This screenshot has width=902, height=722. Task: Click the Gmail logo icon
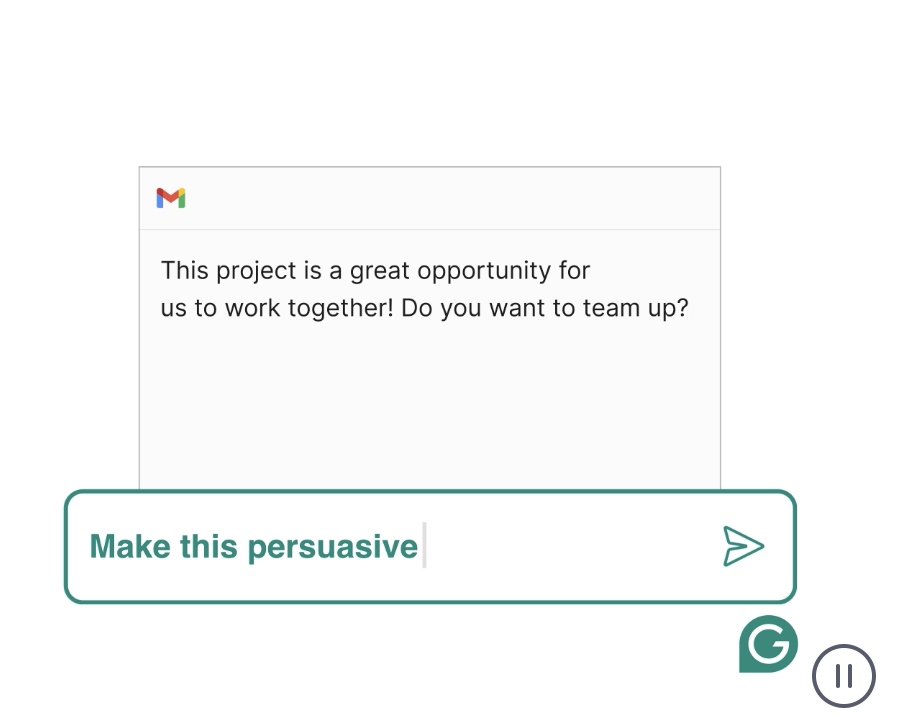pyautogui.click(x=171, y=198)
